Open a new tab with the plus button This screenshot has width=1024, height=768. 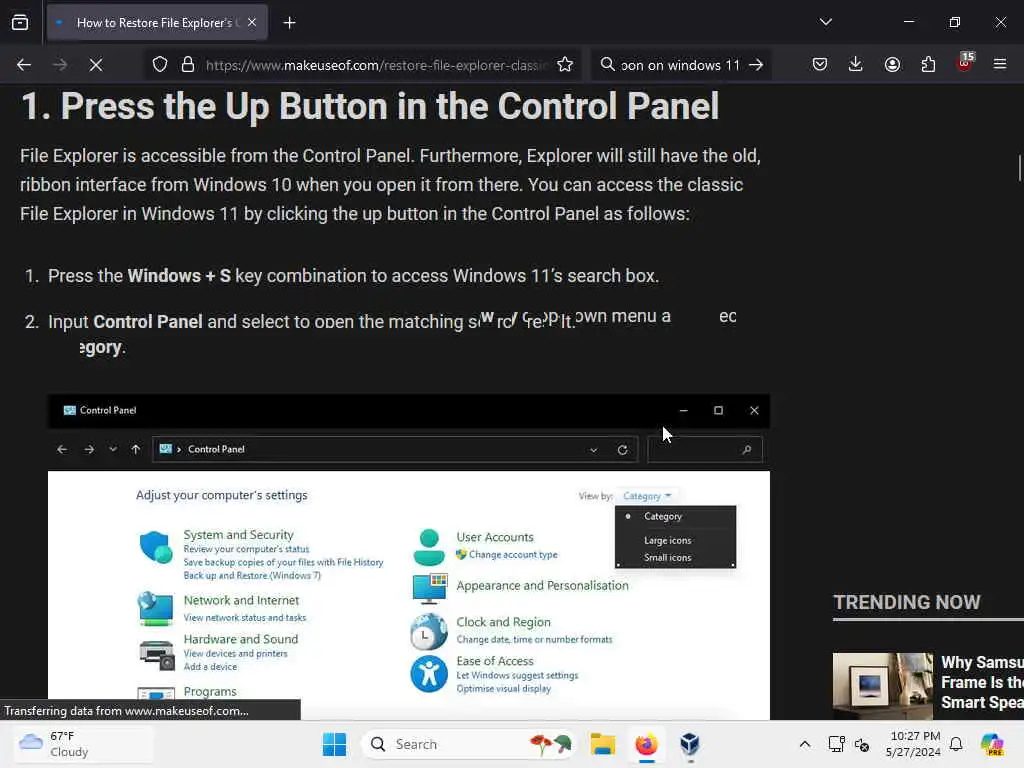[289, 23]
